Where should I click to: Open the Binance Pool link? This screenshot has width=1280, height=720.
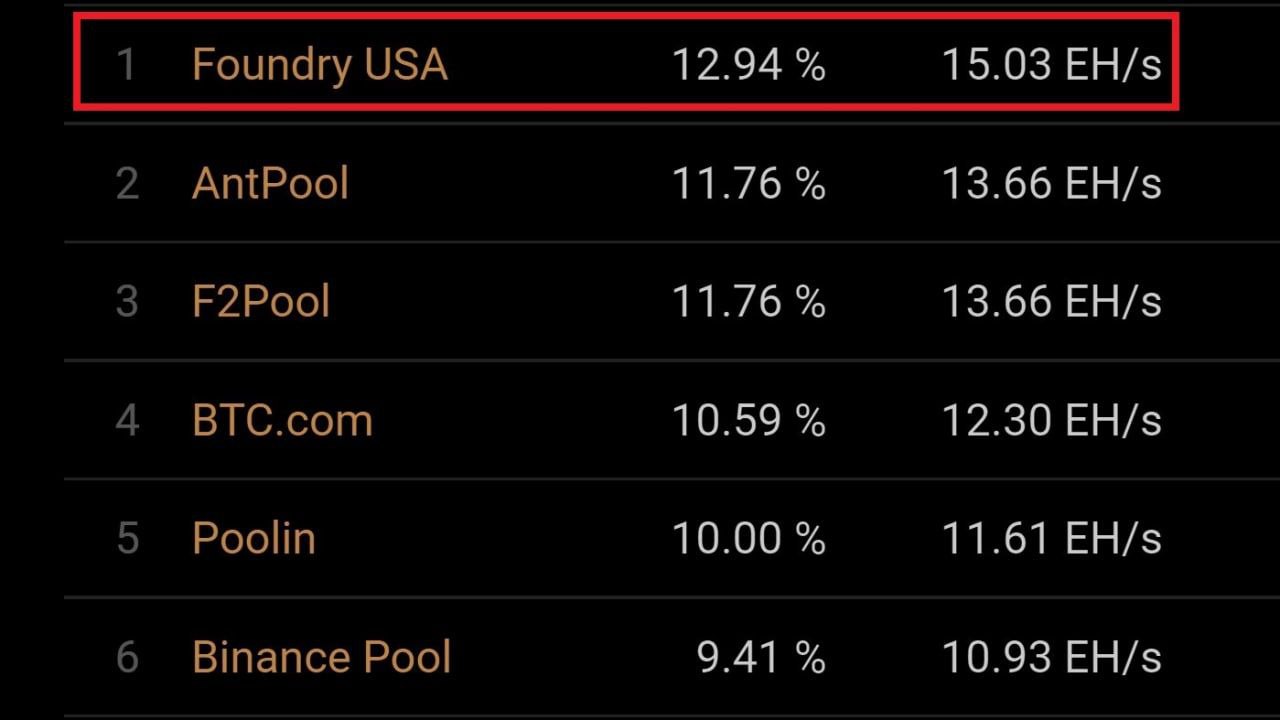321,657
